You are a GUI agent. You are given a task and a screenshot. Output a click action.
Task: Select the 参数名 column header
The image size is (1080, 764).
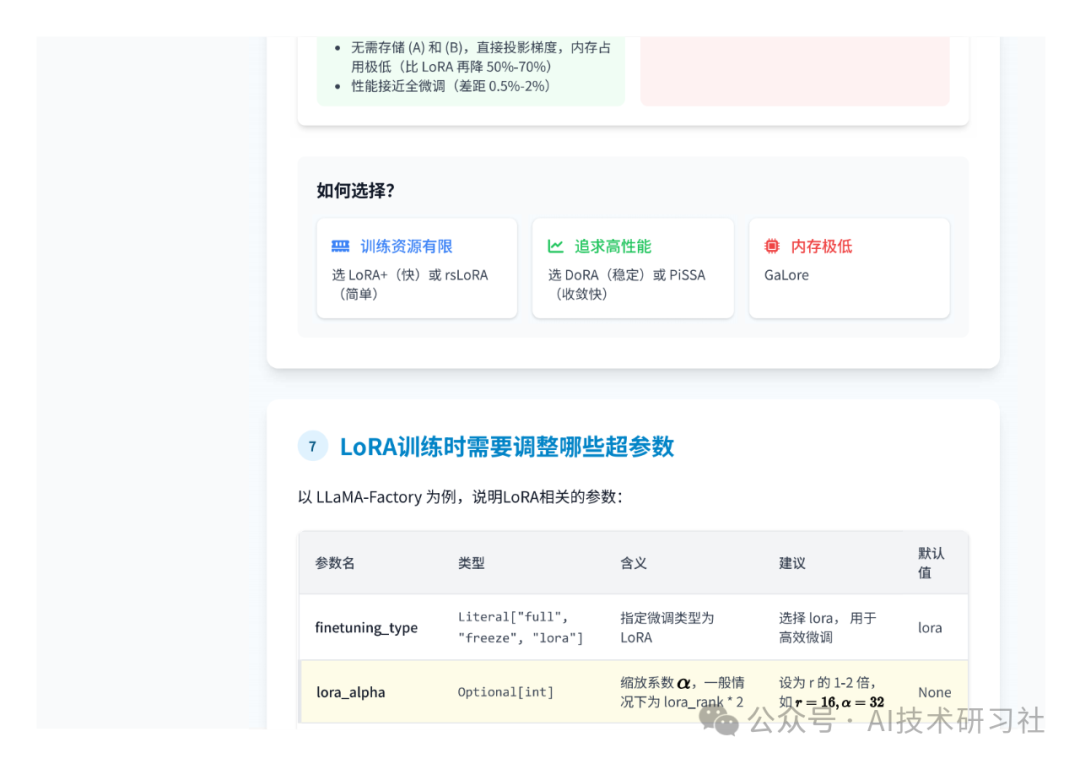click(333, 562)
